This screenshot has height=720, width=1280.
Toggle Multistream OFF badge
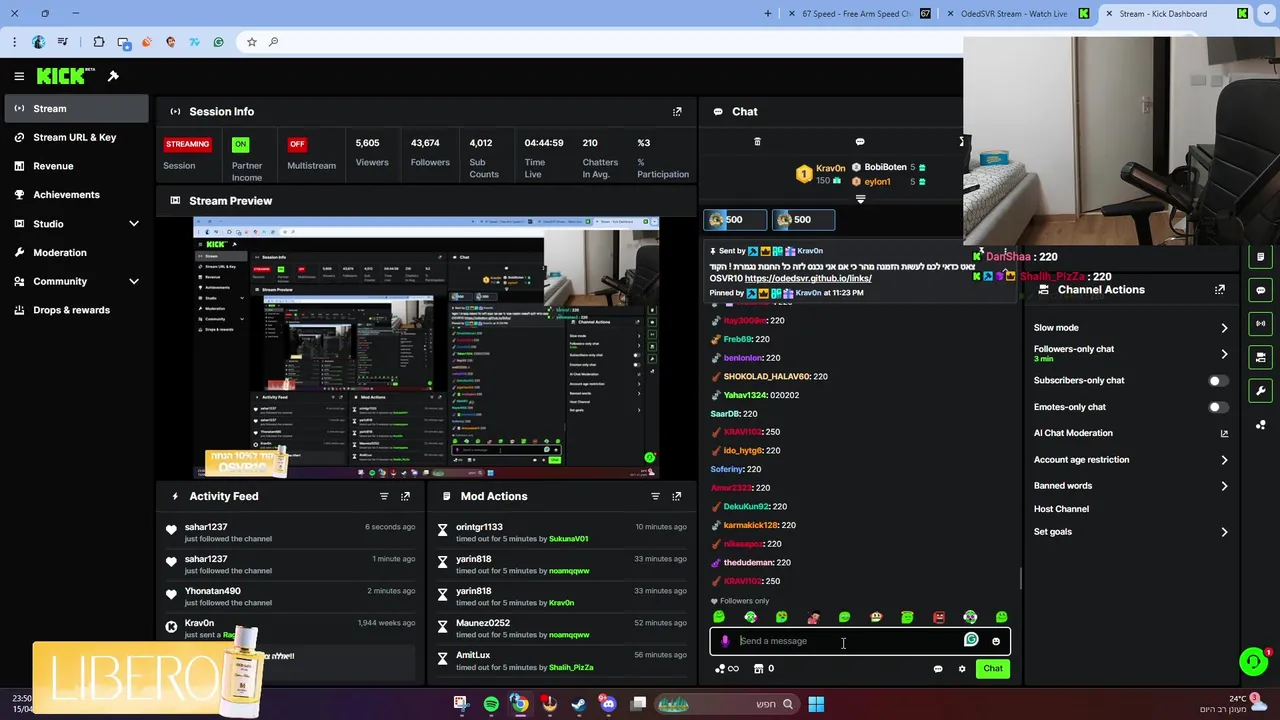(297, 144)
